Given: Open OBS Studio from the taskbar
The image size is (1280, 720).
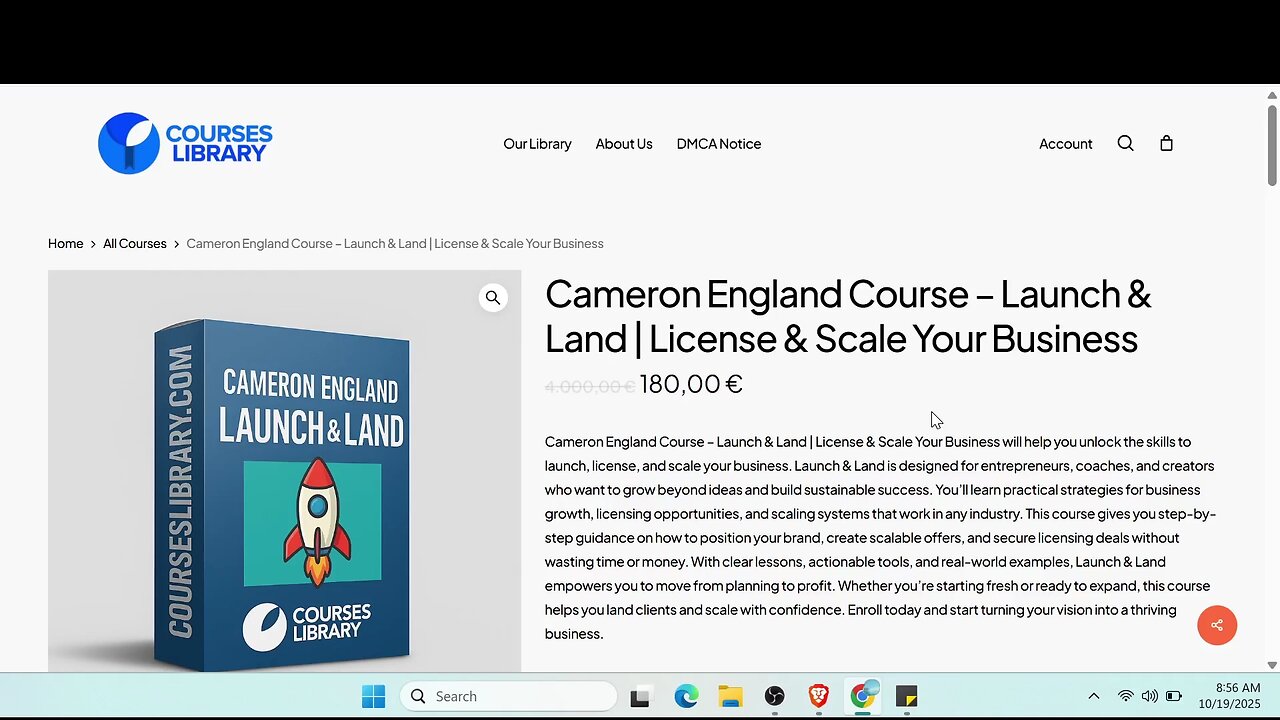Looking at the screenshot, I should point(774,696).
